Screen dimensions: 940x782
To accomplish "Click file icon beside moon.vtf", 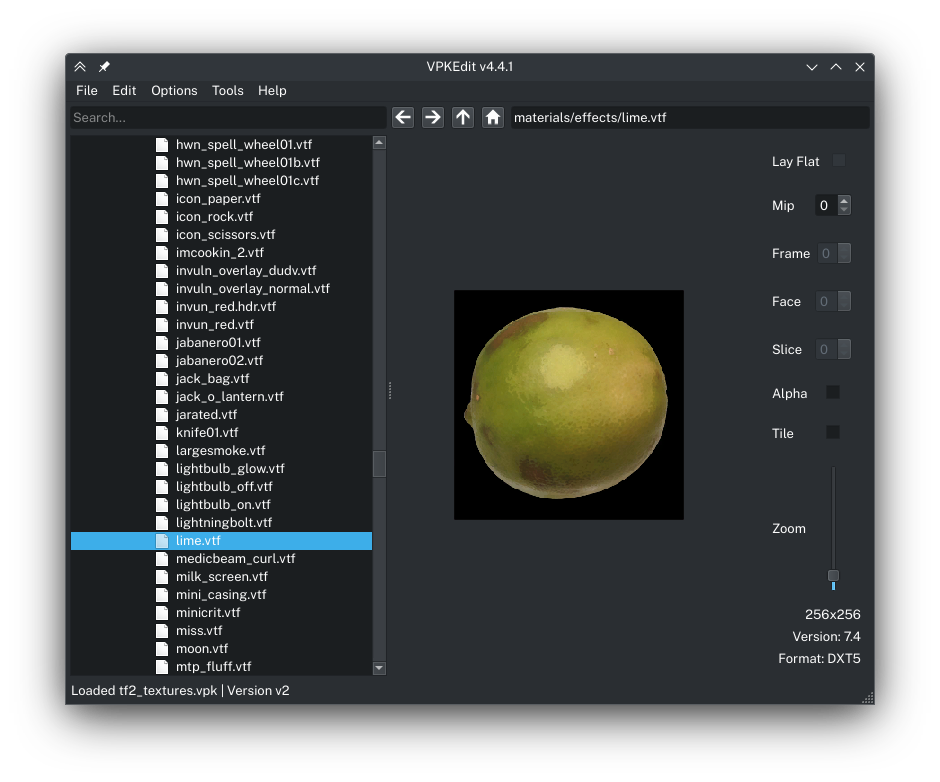I will 162,649.
